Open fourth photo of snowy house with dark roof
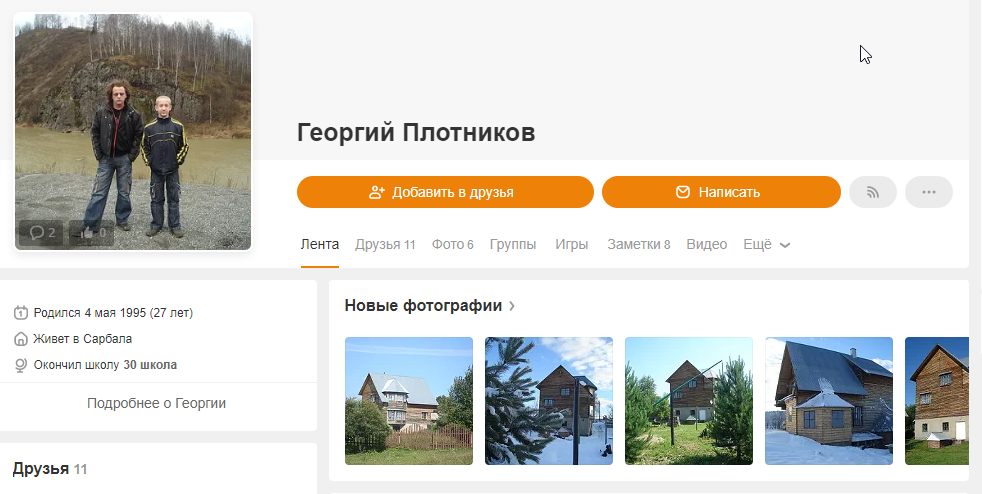The image size is (982, 494). (x=829, y=401)
